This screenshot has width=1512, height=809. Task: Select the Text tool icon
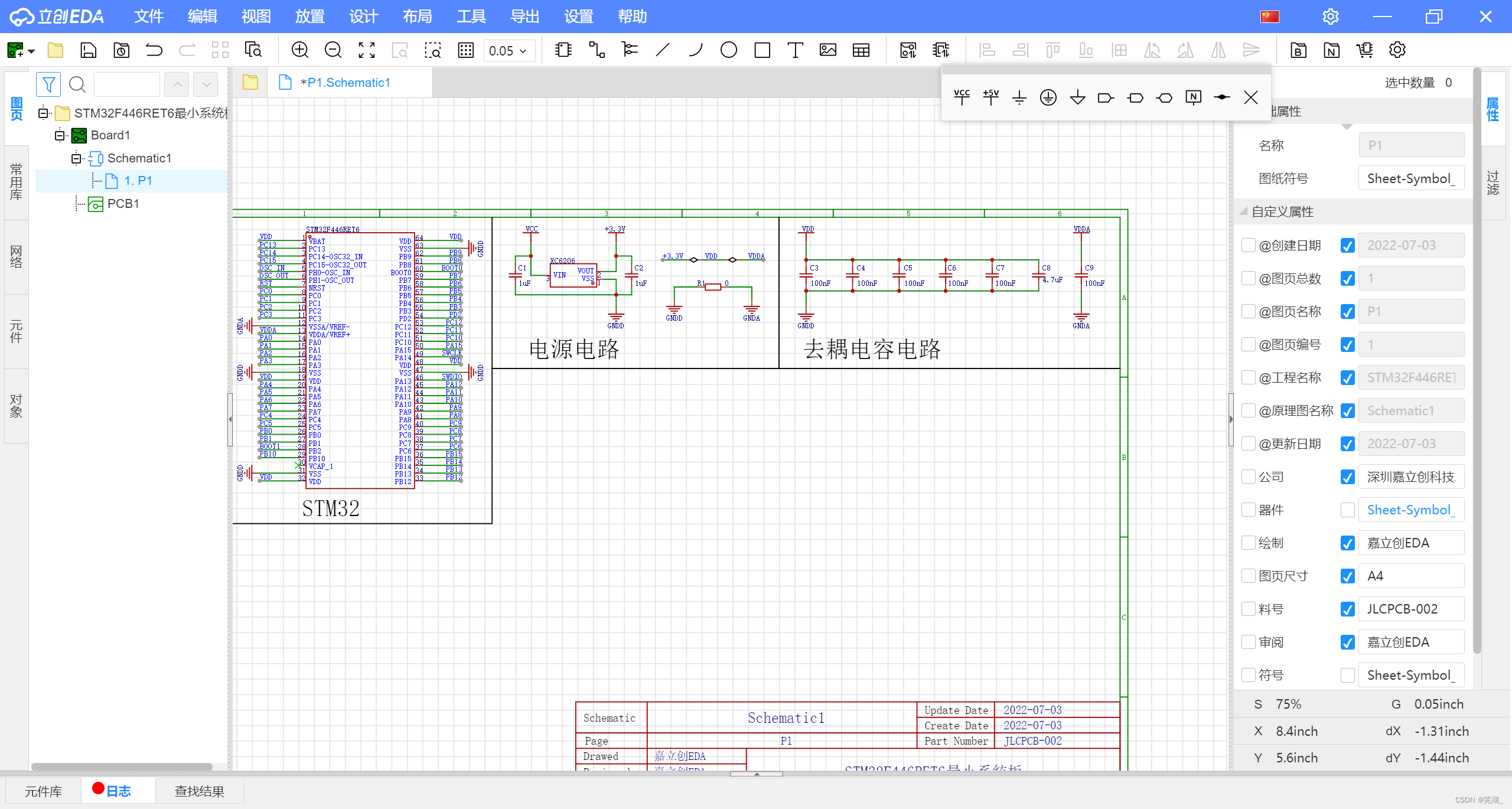pos(795,50)
